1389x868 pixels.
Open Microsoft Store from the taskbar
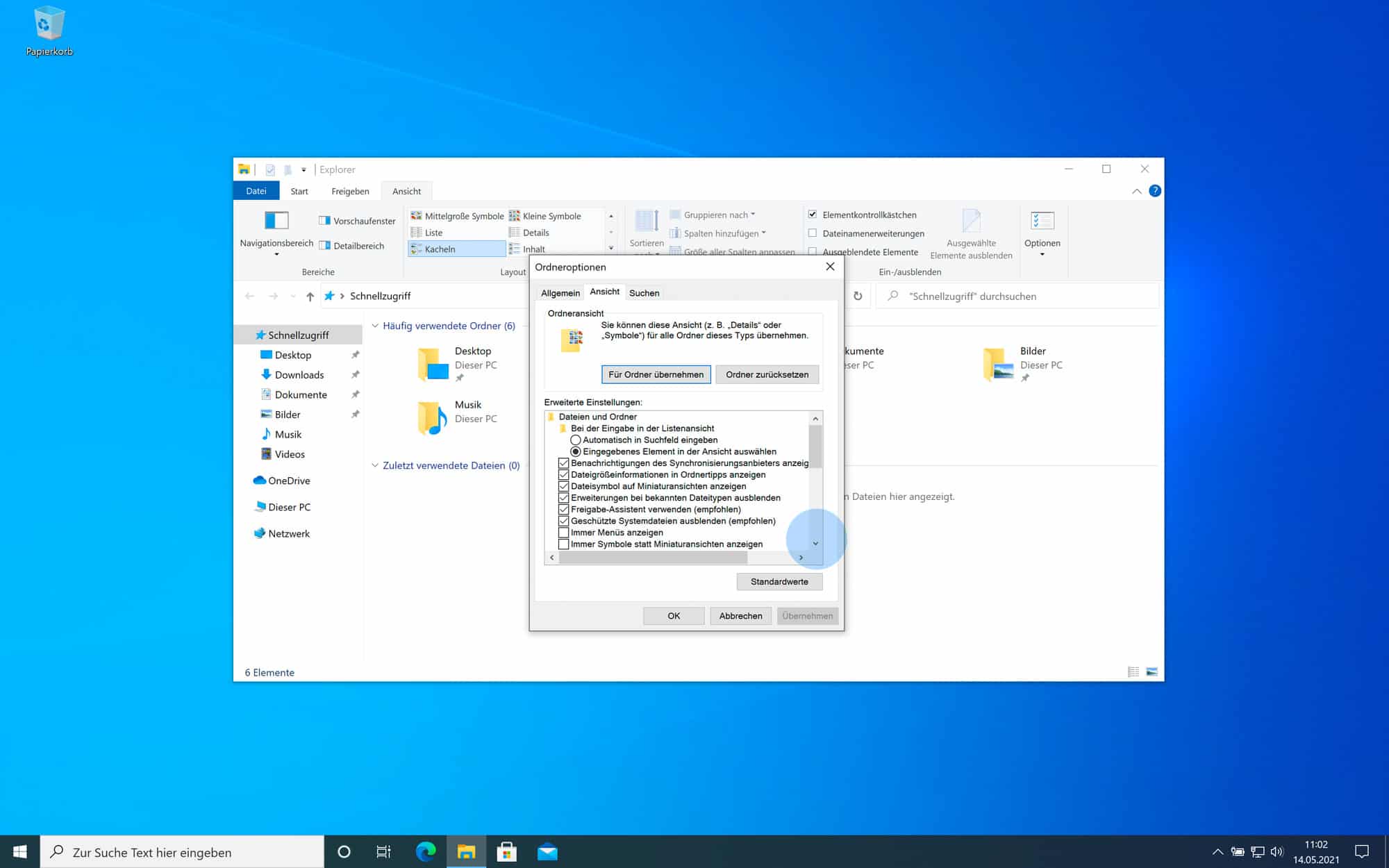(506, 851)
